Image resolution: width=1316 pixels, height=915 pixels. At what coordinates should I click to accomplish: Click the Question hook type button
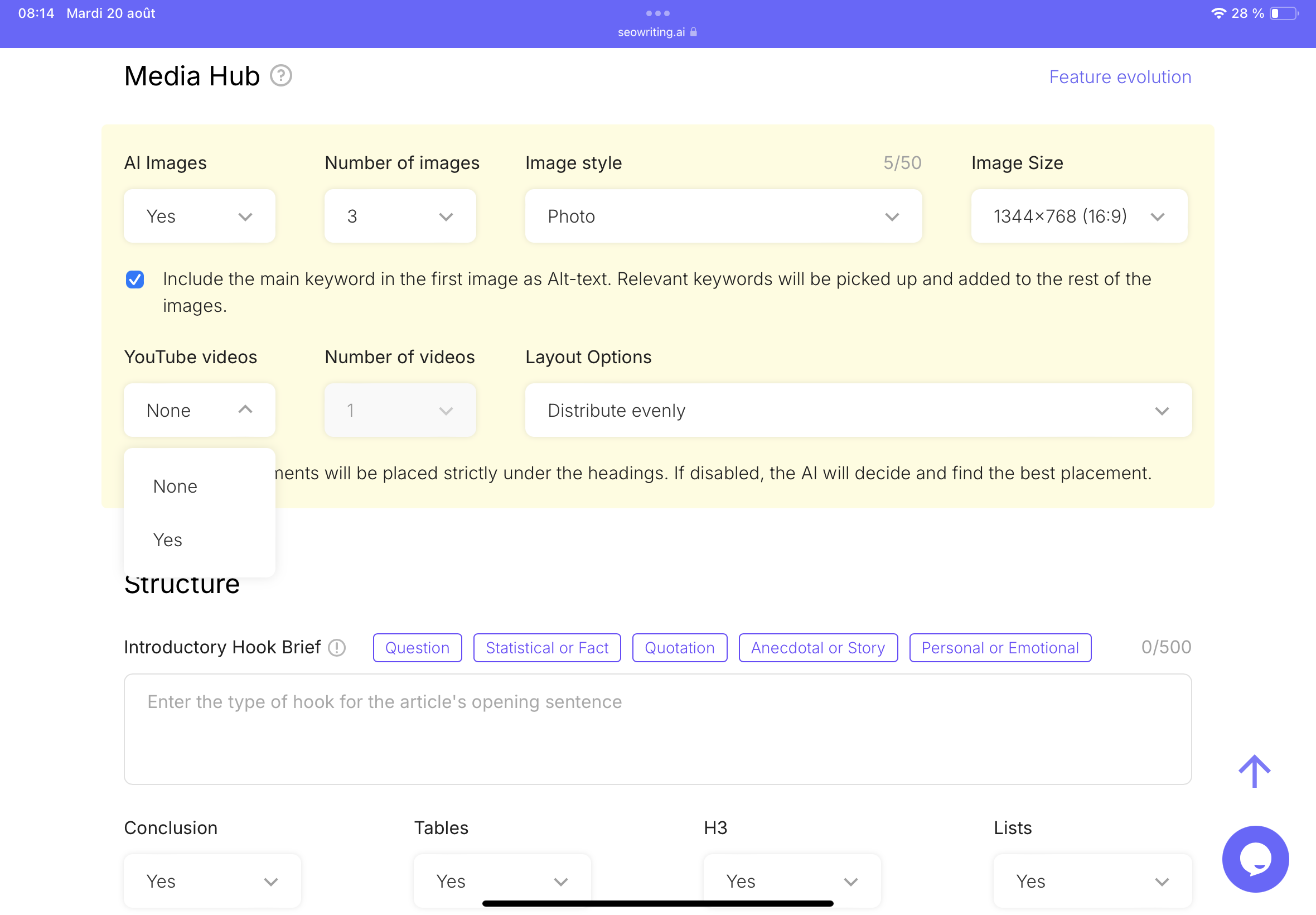[x=417, y=647]
